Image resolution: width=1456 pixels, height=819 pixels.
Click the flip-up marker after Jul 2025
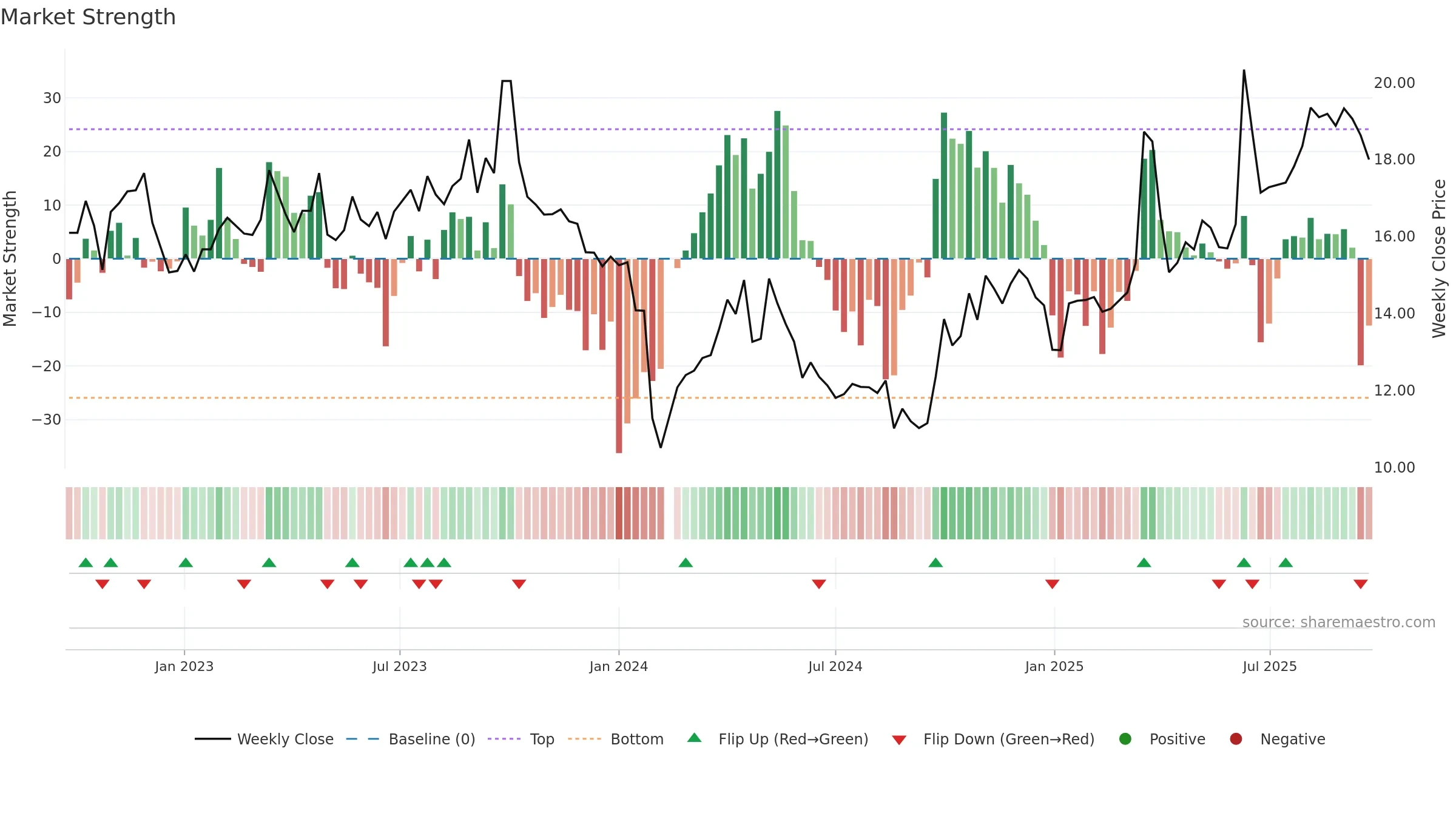pos(1286,562)
